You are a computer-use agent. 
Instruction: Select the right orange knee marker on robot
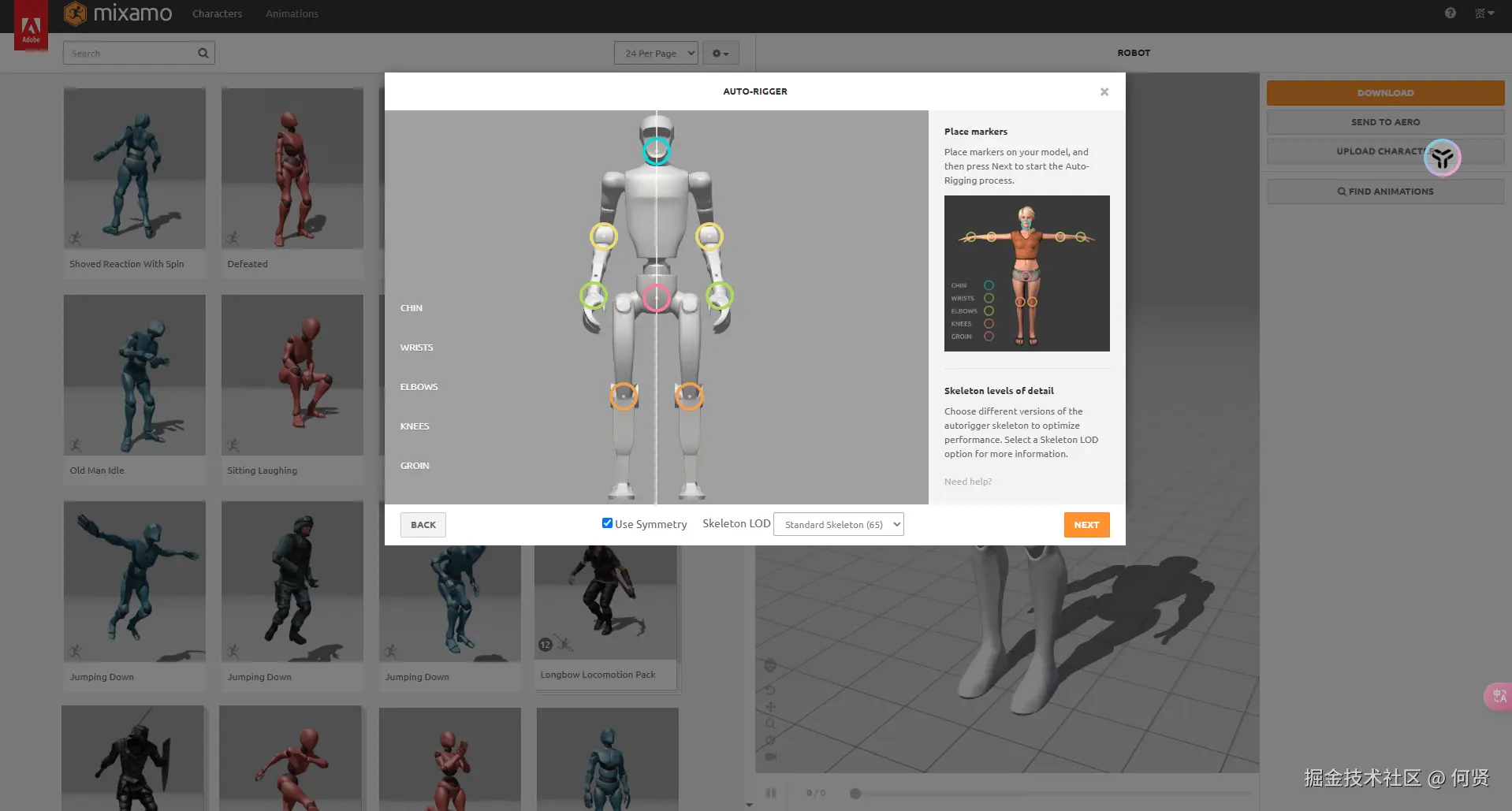point(689,396)
